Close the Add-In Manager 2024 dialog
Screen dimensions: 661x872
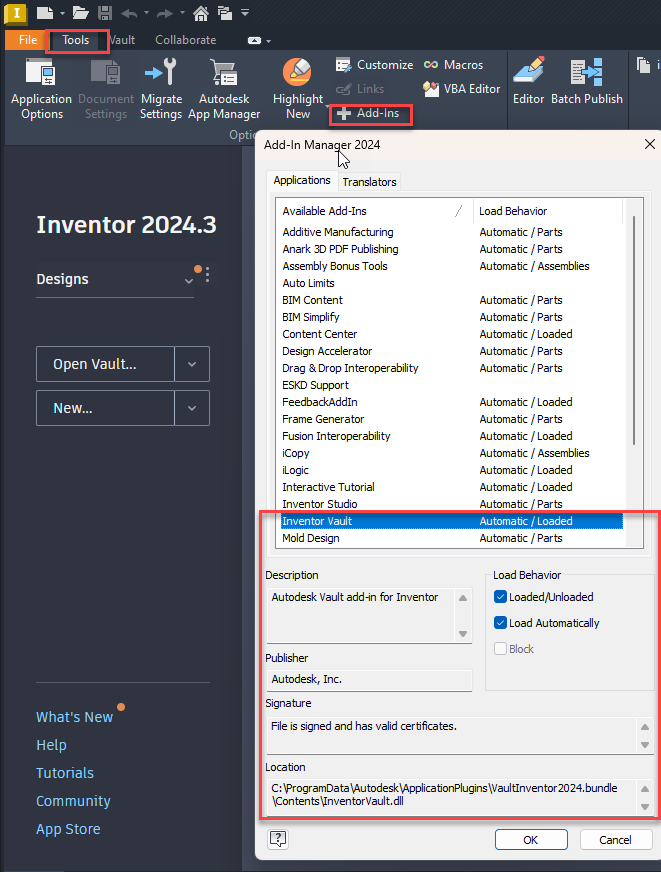pos(649,145)
